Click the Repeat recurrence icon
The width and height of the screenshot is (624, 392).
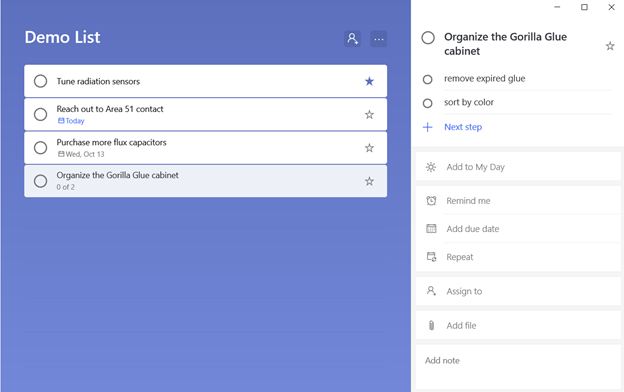[x=431, y=257]
